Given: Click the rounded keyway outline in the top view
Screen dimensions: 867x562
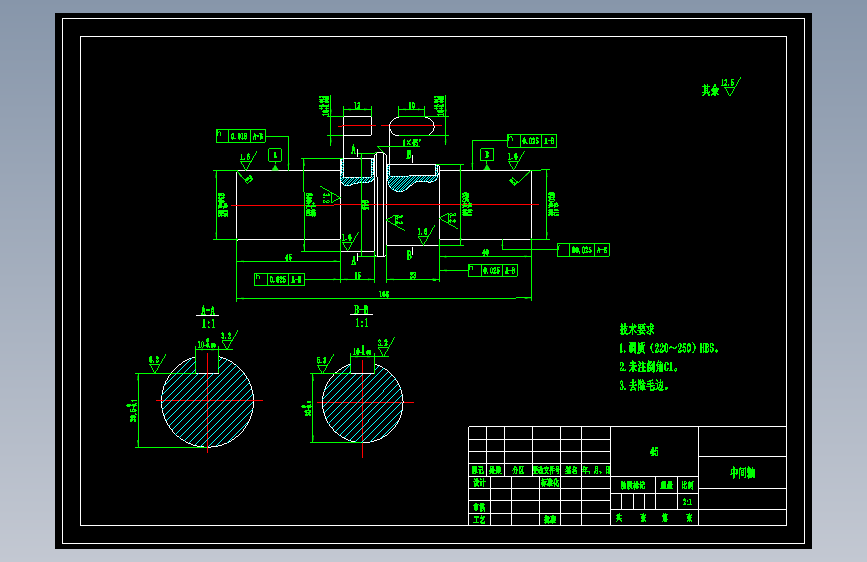Looking at the screenshot, I should pyautogui.click(x=412, y=126).
